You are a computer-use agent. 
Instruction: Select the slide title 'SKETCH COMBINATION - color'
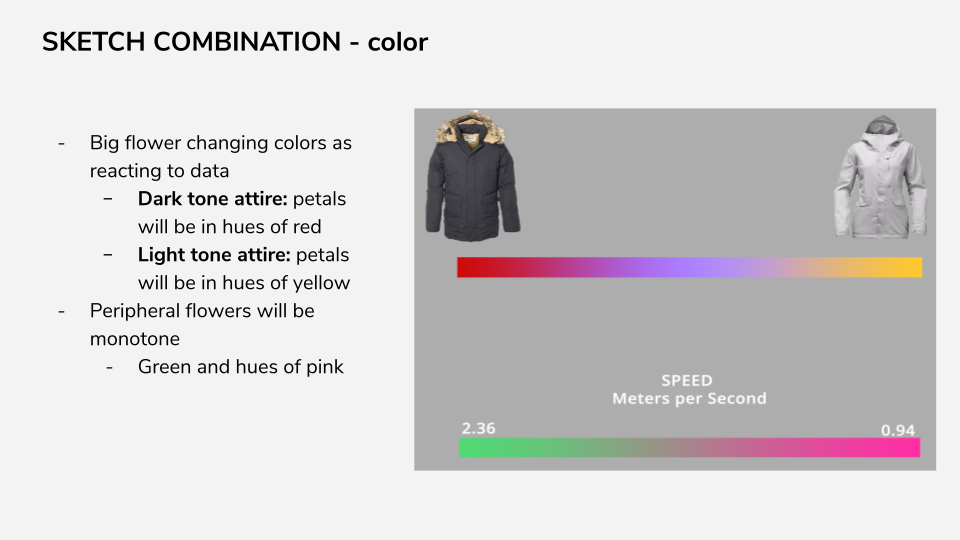click(x=234, y=42)
